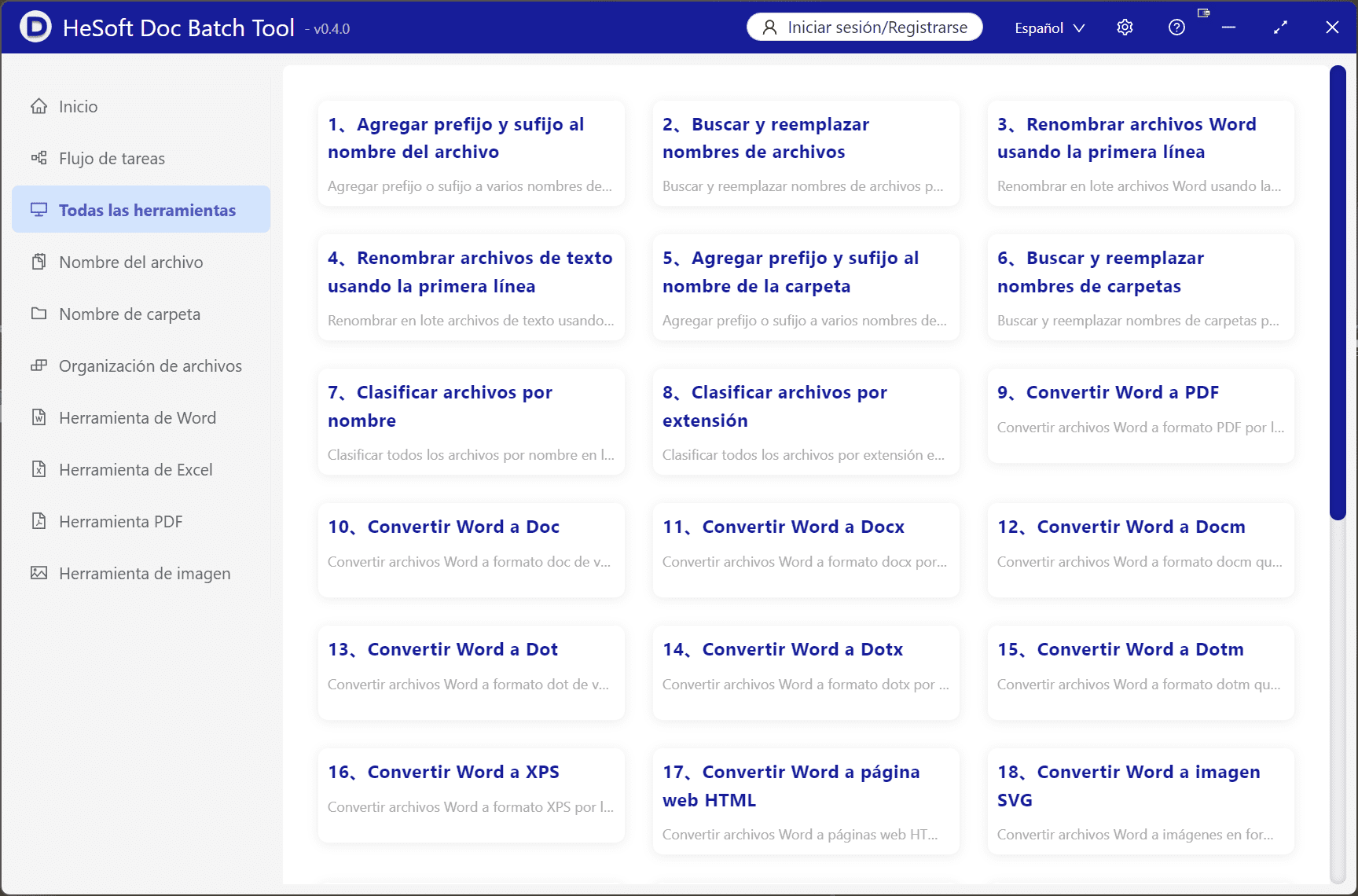Click description 'Convertir archivos Word a formato dotx por ...'
This screenshot has width=1358, height=896.
(x=806, y=685)
